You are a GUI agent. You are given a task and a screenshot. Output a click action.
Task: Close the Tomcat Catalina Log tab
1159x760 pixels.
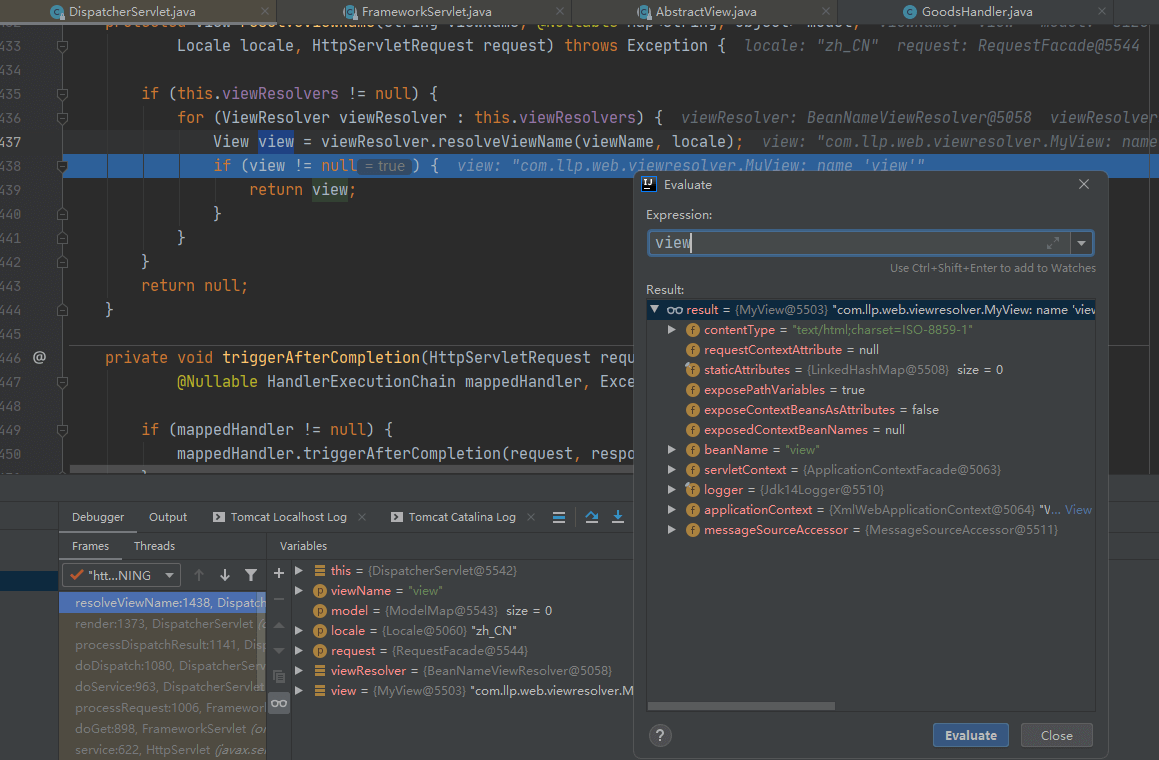pos(531,517)
